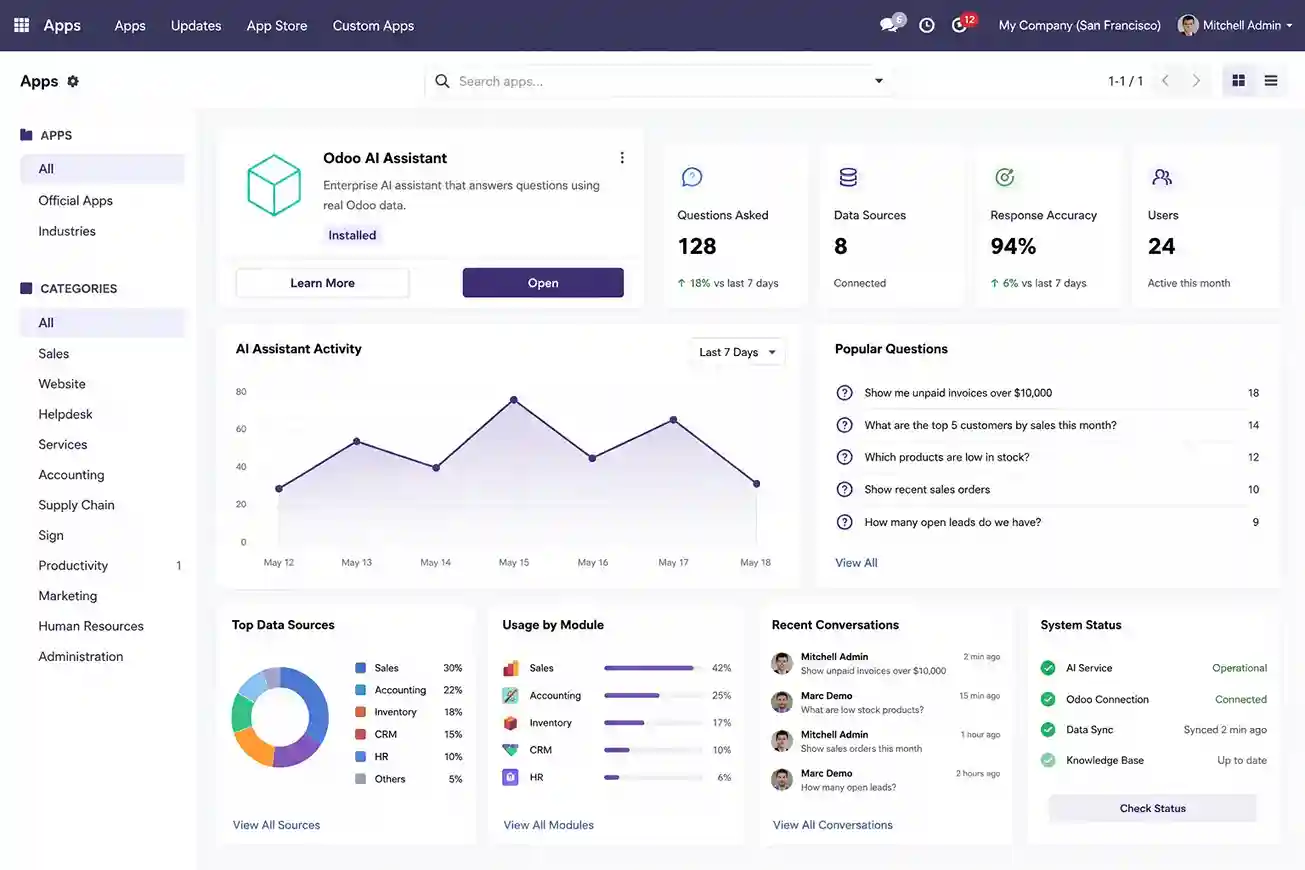Click the Data Sources database icon
The height and width of the screenshot is (870, 1305).
pos(848,177)
